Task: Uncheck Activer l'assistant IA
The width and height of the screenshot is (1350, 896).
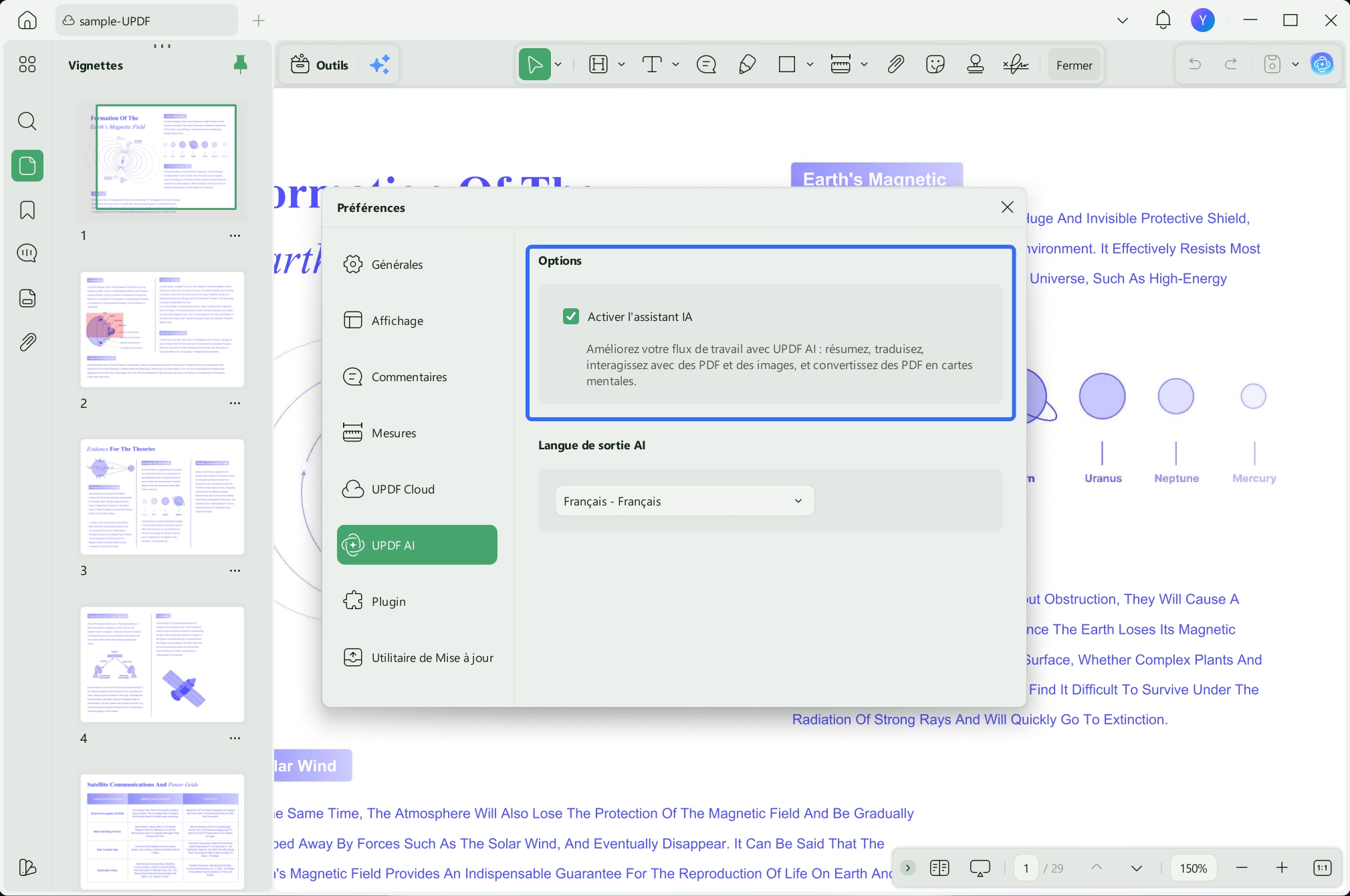Action: (571, 316)
